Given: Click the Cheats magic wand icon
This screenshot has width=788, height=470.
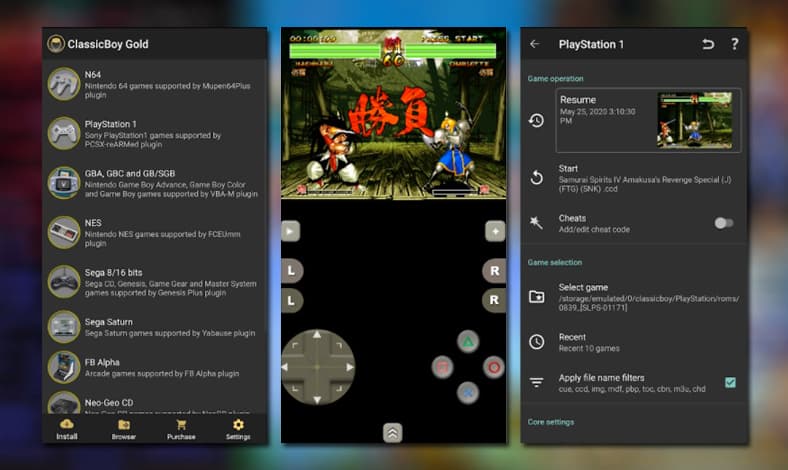Looking at the screenshot, I should pyautogui.click(x=536, y=223).
